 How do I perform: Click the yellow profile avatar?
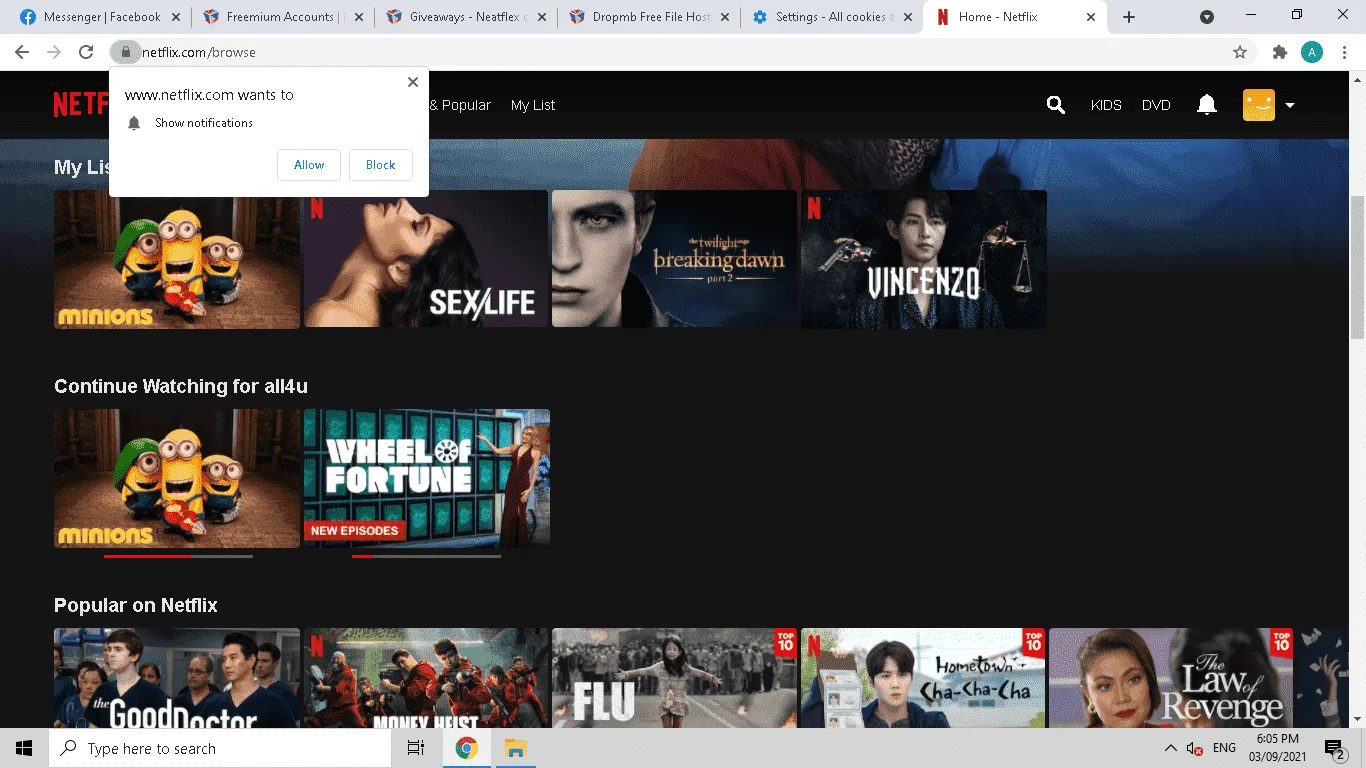(x=1258, y=105)
